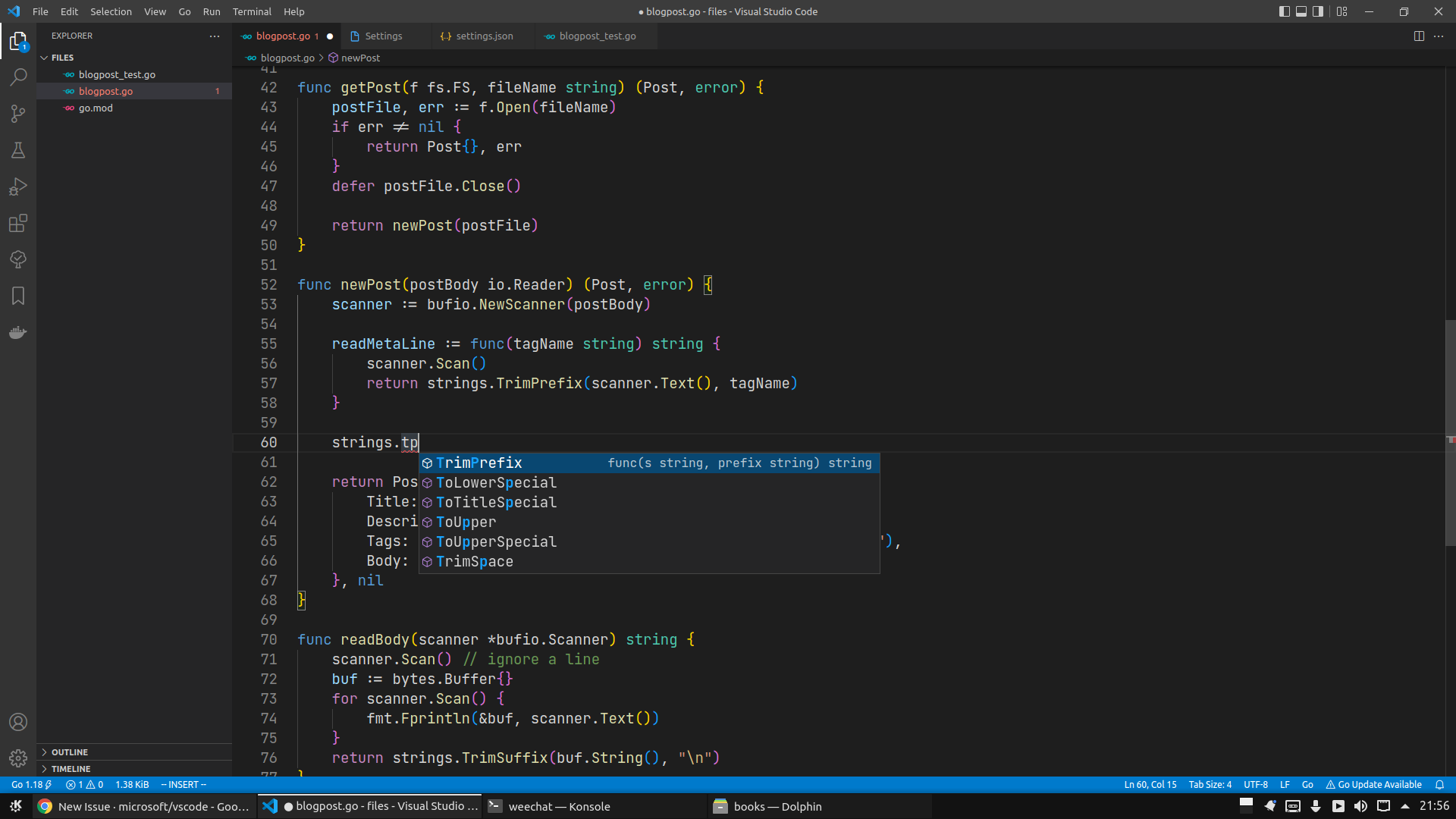Open the tree icon view below Extensions
Image resolution: width=1456 pixels, height=819 pixels.
18,259
